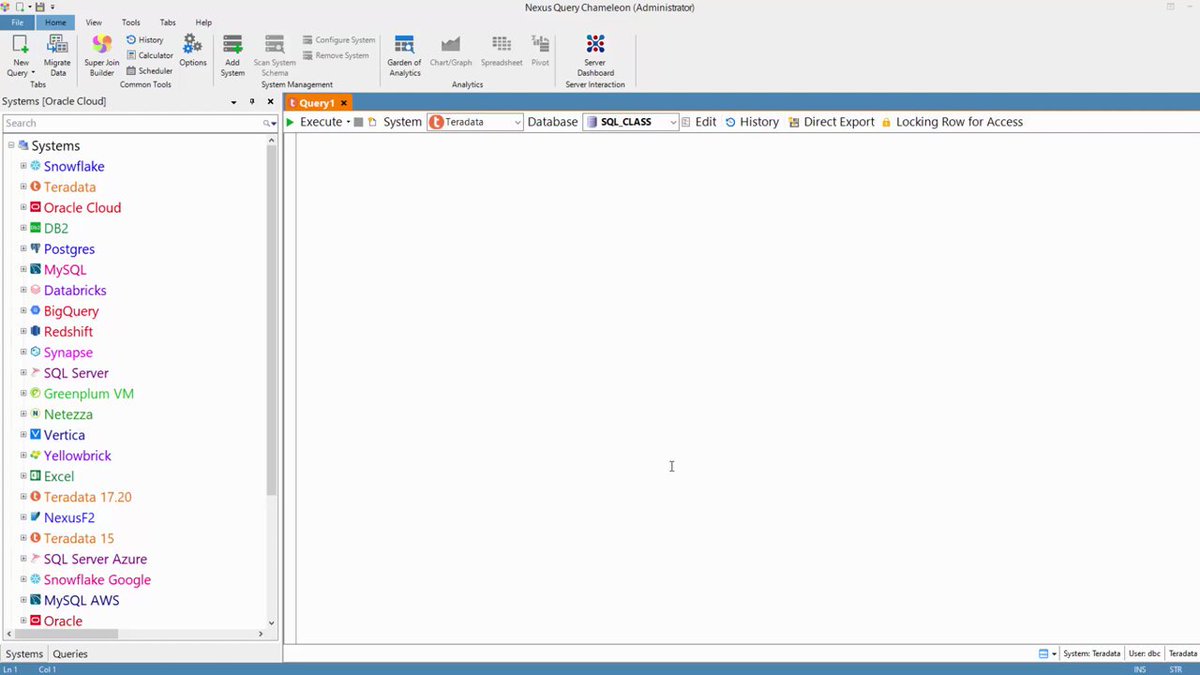Close the Query1 tab
The image size is (1200, 675).
point(344,103)
